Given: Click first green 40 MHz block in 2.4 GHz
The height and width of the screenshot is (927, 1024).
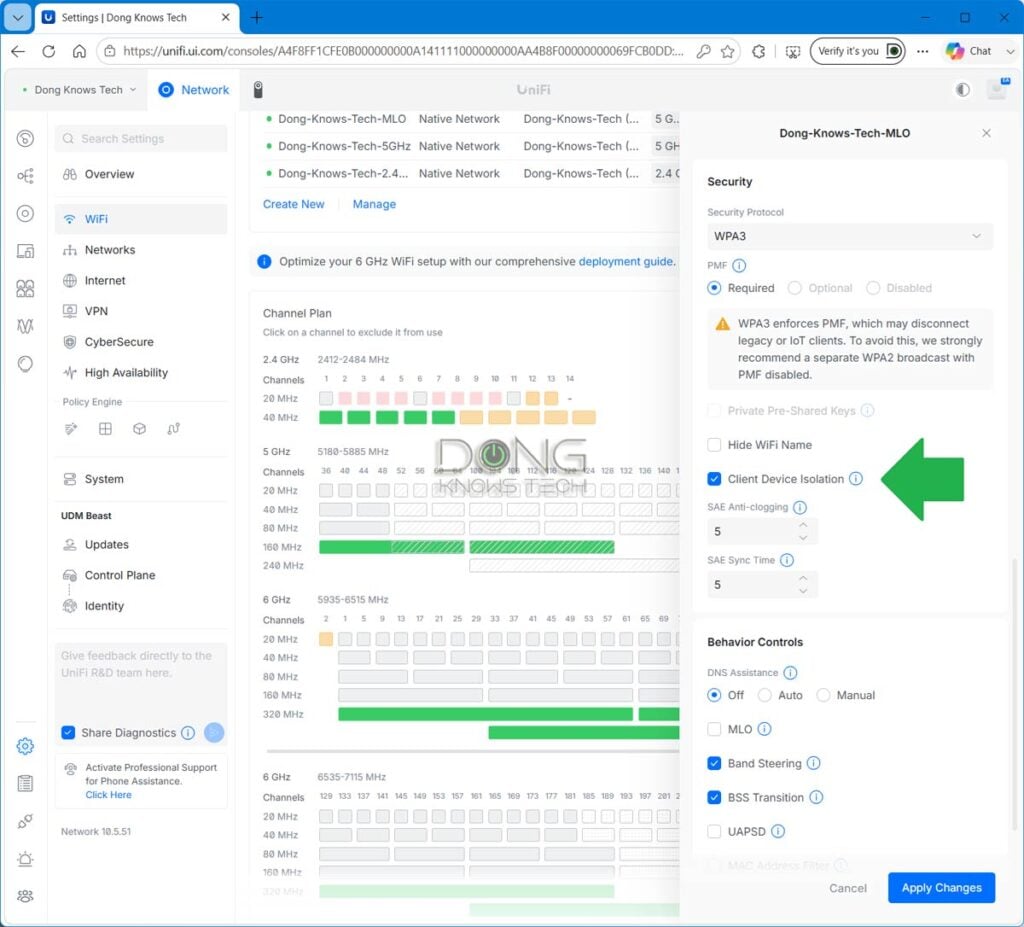Looking at the screenshot, I should (330, 417).
